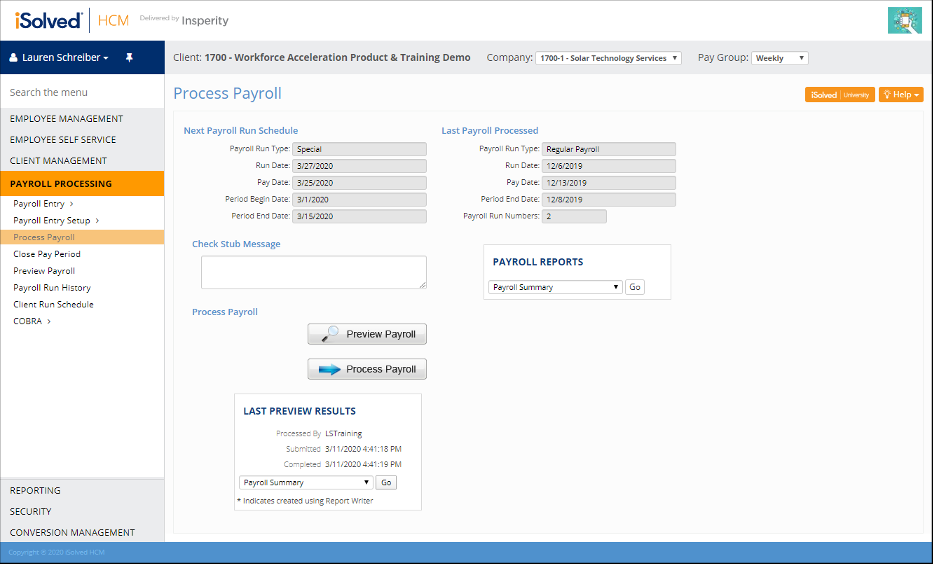Click the Run Date field showing 12/6/2019
This screenshot has height=564, width=933.
(x=609, y=166)
